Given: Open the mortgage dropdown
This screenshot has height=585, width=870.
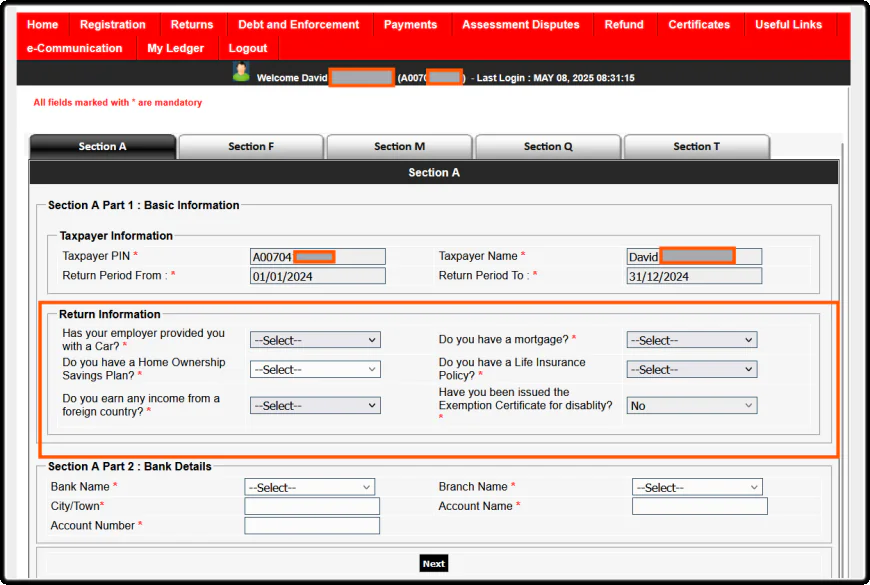Looking at the screenshot, I should coord(692,340).
